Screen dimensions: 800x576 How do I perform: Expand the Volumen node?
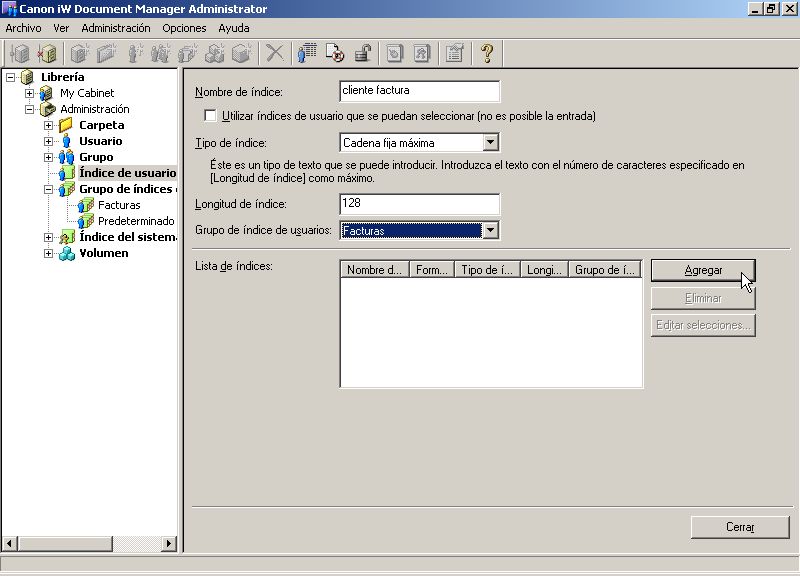[48, 254]
